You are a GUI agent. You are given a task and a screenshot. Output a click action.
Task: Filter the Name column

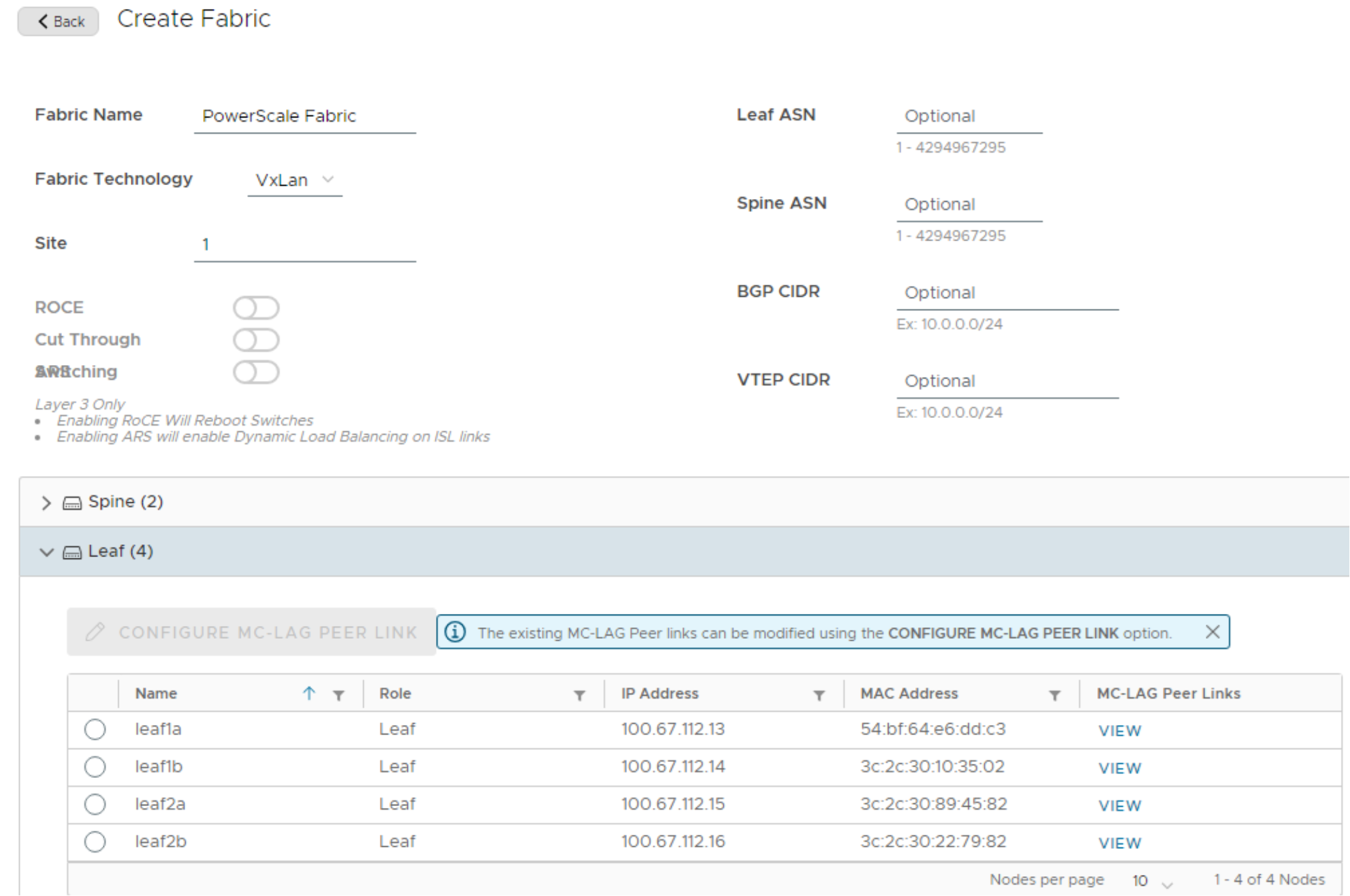point(339,695)
